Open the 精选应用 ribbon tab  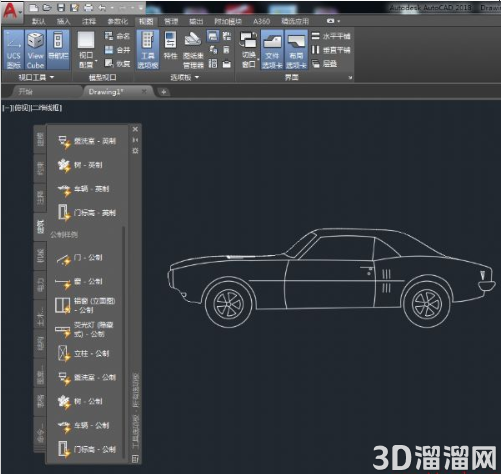pyautogui.click(x=295, y=22)
